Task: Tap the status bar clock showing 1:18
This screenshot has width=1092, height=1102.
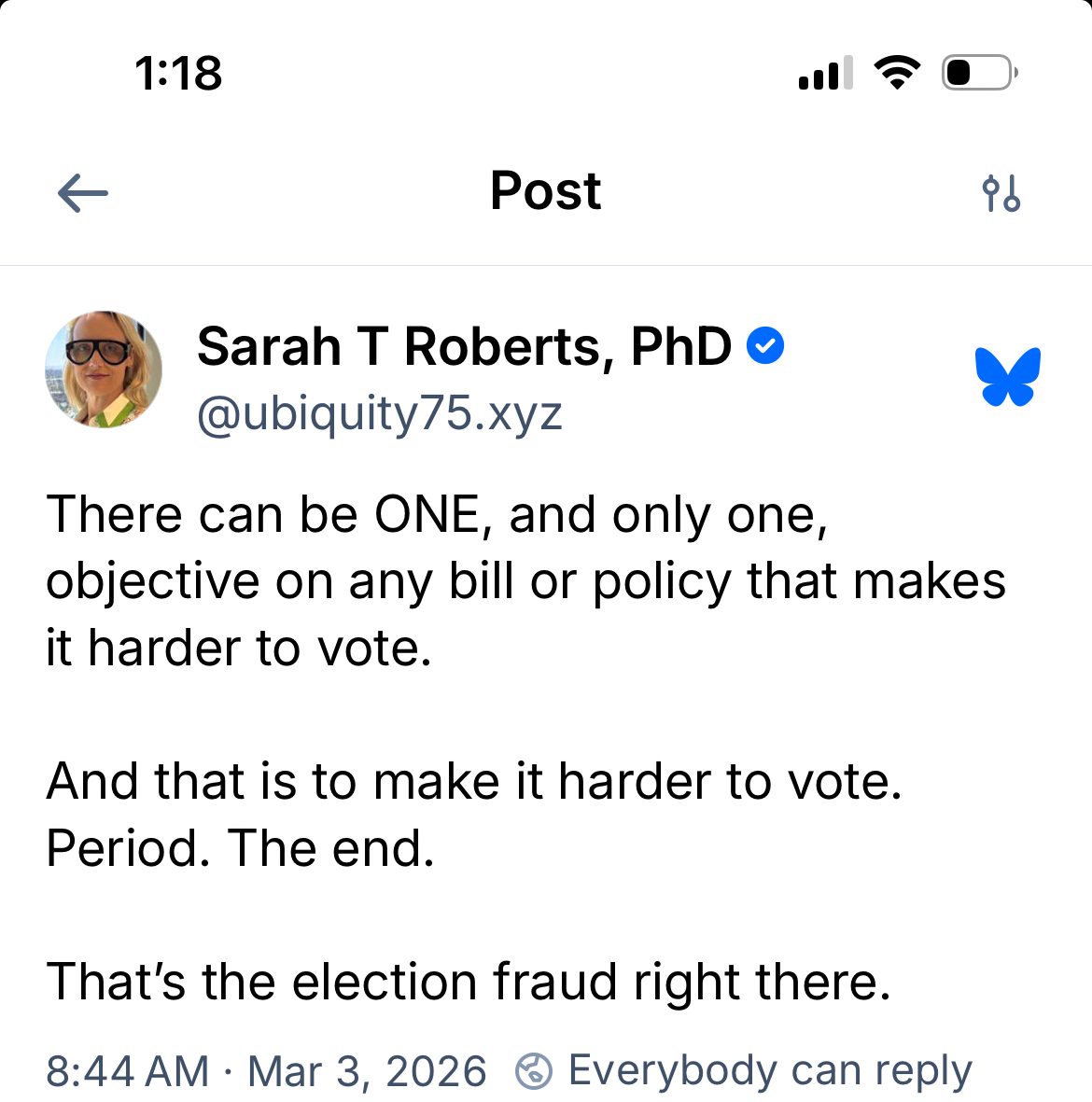Action: coord(178,73)
